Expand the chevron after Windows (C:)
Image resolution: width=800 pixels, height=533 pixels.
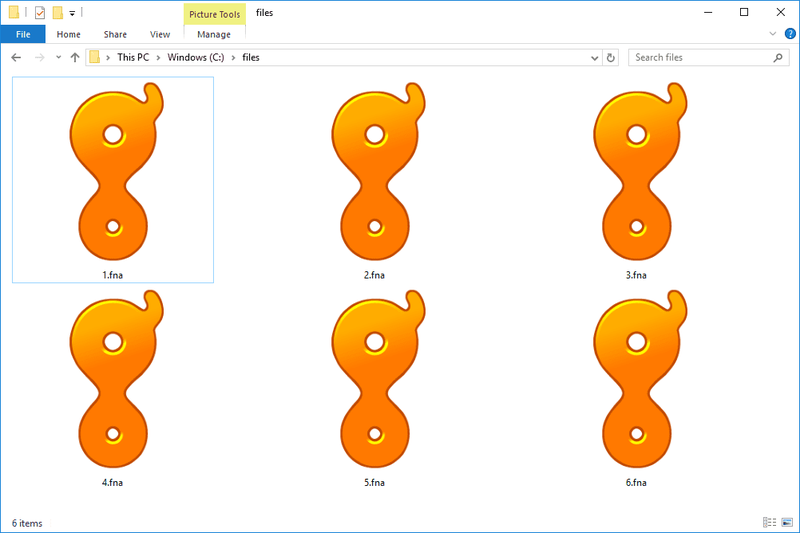(233, 58)
